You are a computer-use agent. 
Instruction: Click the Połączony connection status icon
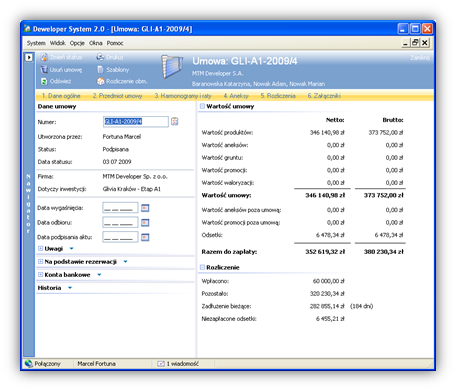tap(29, 364)
